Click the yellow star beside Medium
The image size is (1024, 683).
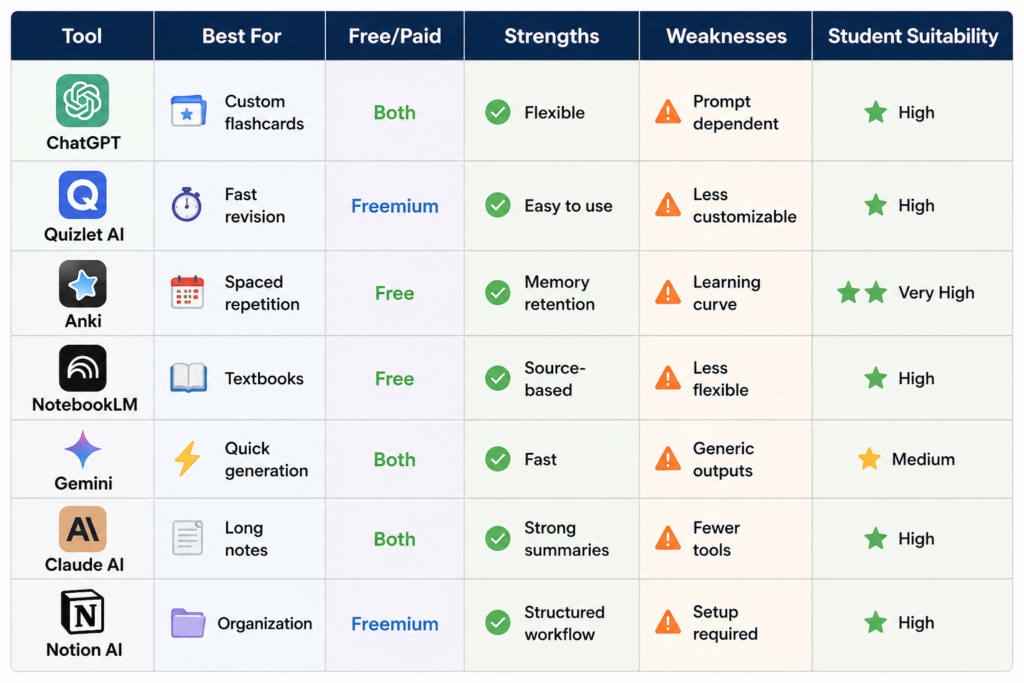[869, 458]
